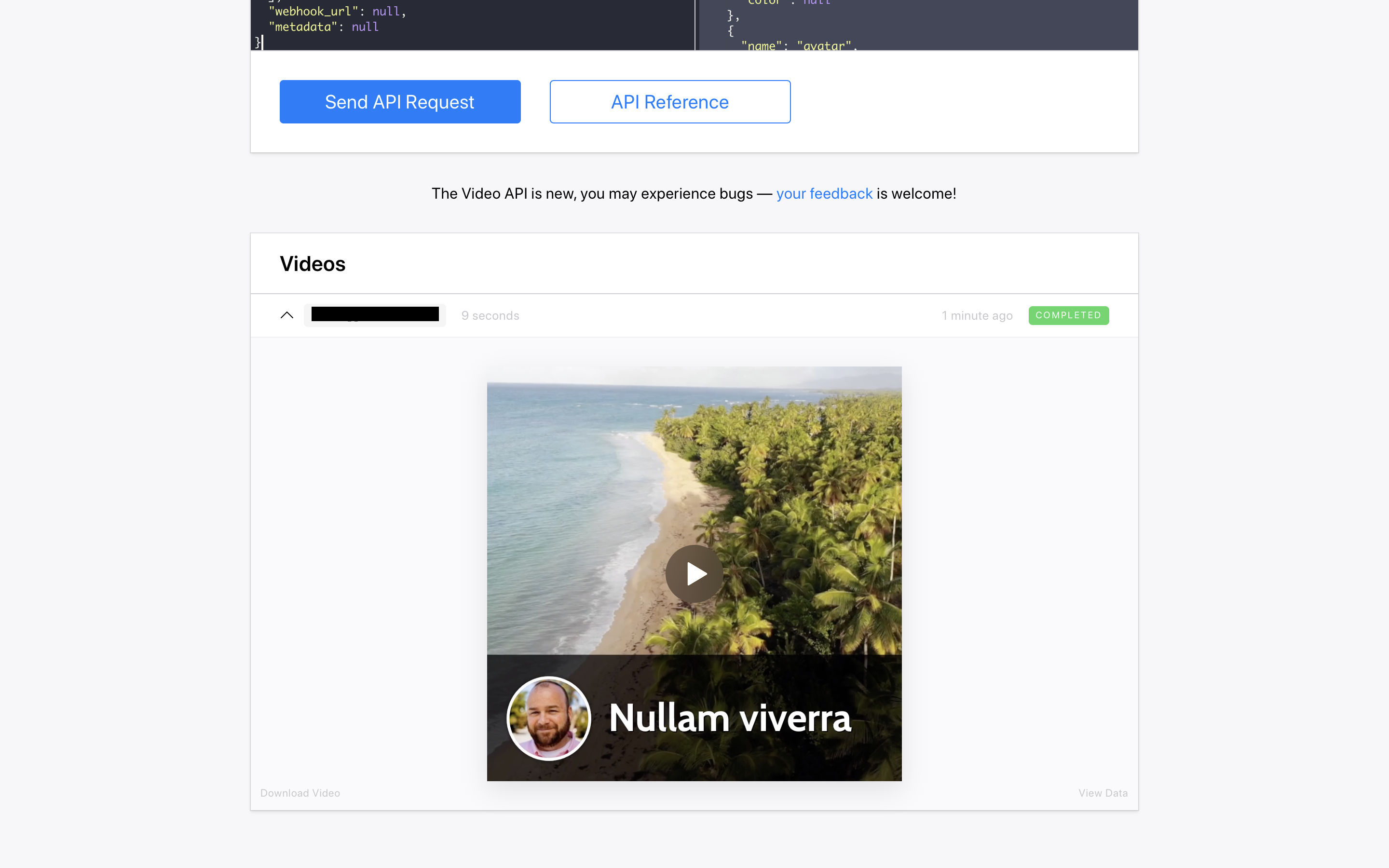Click the avatar photo in the video
This screenshot has height=868, width=1389.
(549, 718)
